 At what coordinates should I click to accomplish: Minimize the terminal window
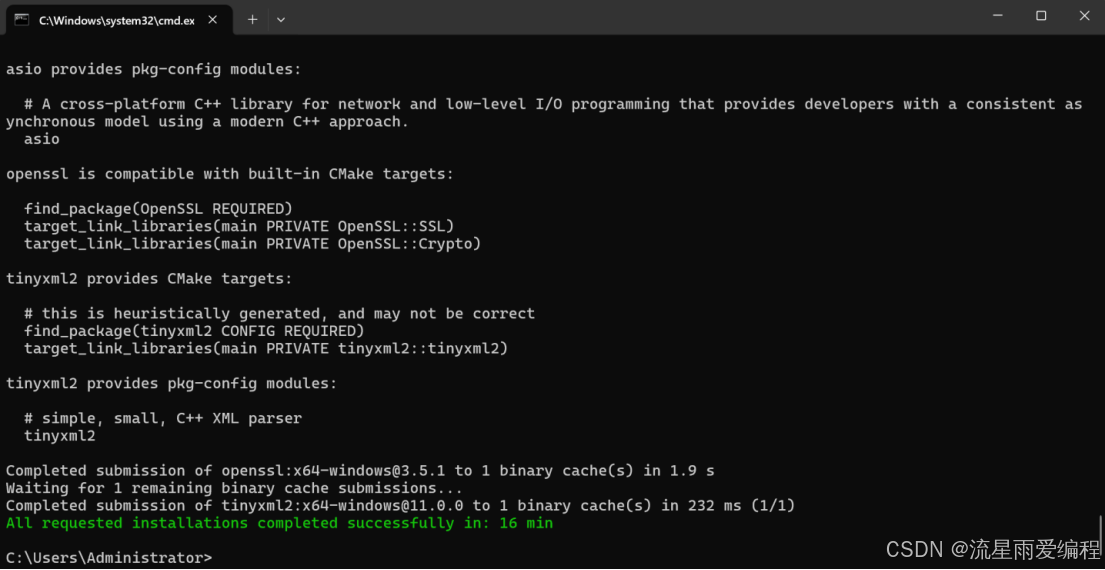[x=997, y=16]
